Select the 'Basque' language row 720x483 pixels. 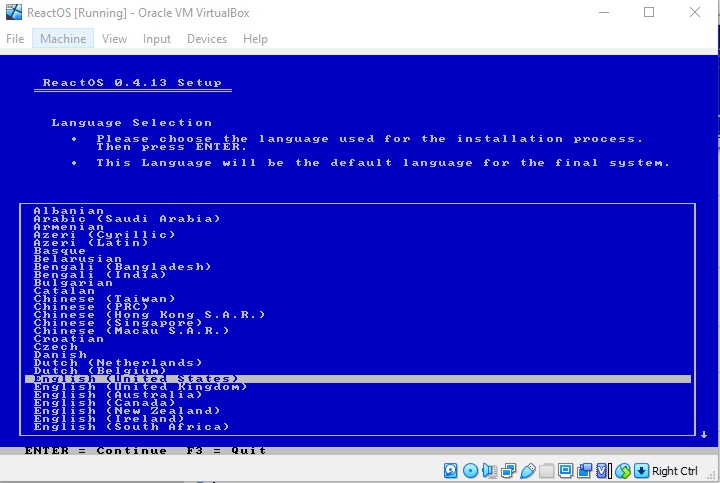click(x=358, y=251)
